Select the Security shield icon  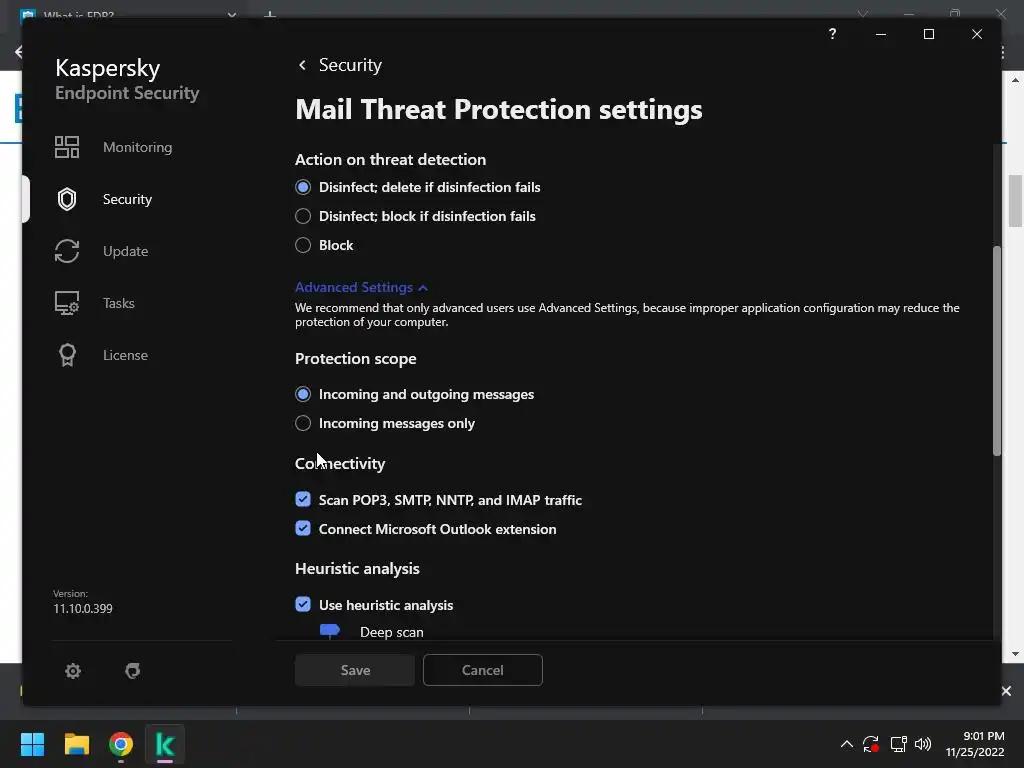pos(67,199)
